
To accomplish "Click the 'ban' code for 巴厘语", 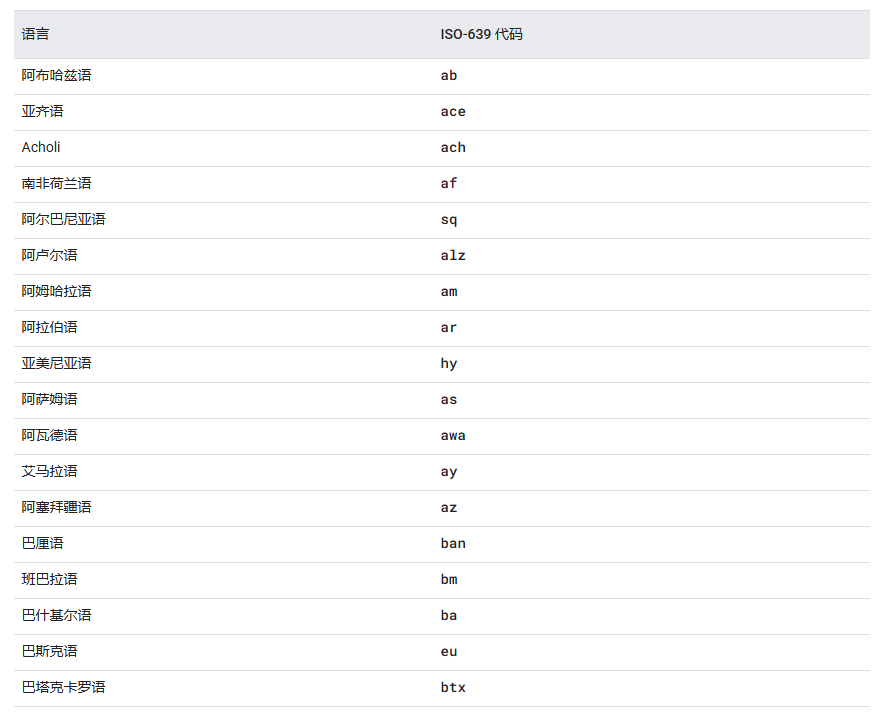I will [453, 543].
